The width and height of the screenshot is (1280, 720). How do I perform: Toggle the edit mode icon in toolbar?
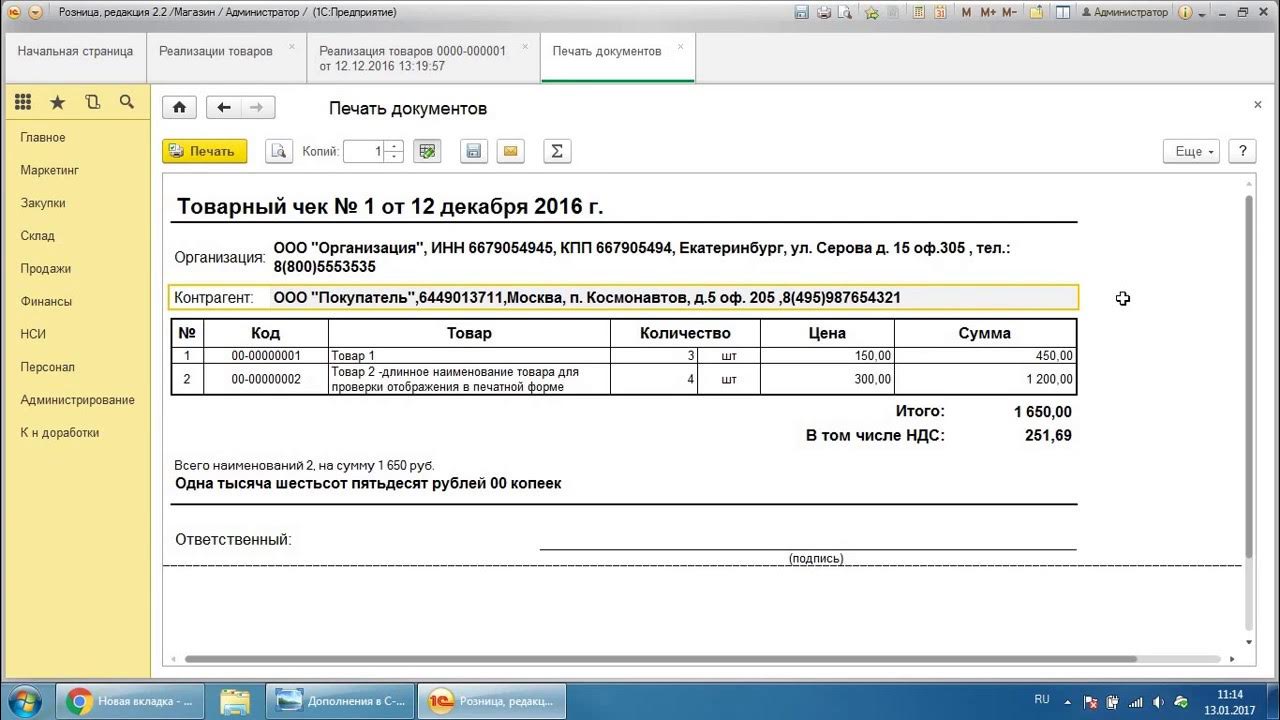click(427, 151)
